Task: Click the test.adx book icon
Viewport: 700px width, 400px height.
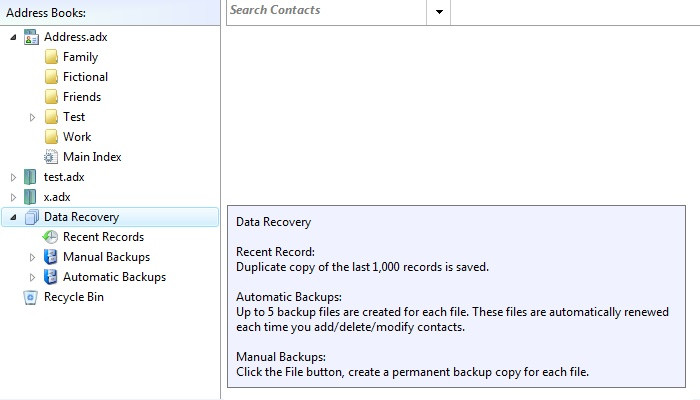Action: click(30, 177)
